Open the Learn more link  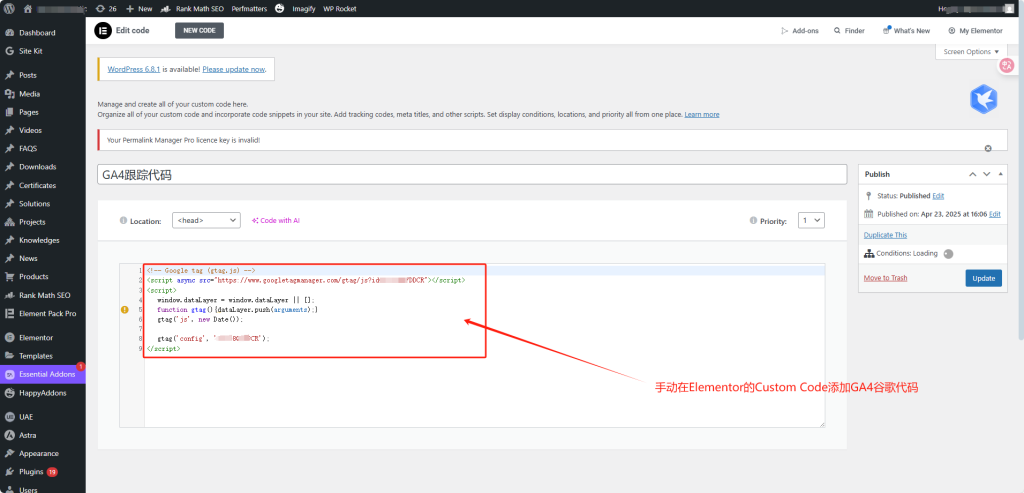pos(702,114)
